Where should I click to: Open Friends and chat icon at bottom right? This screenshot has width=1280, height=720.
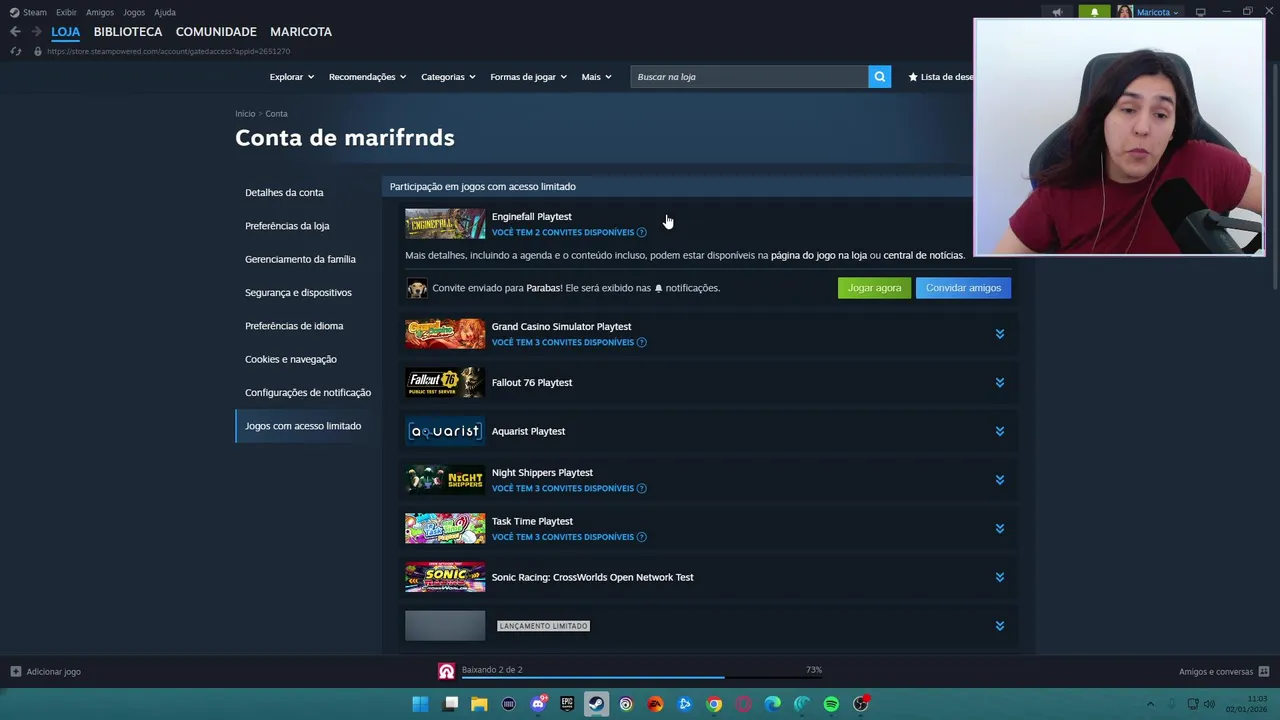(x=1264, y=672)
